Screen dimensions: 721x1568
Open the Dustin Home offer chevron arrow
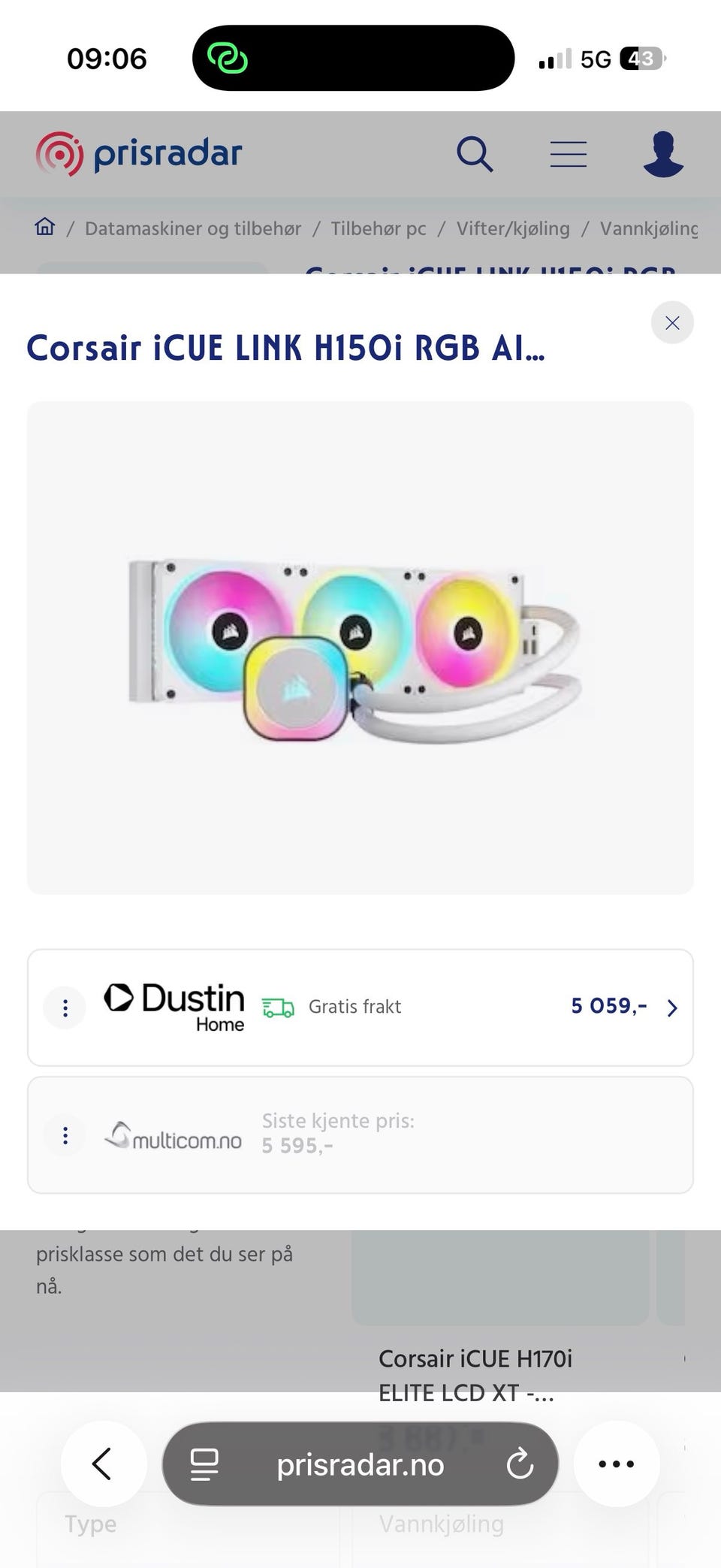click(672, 1008)
